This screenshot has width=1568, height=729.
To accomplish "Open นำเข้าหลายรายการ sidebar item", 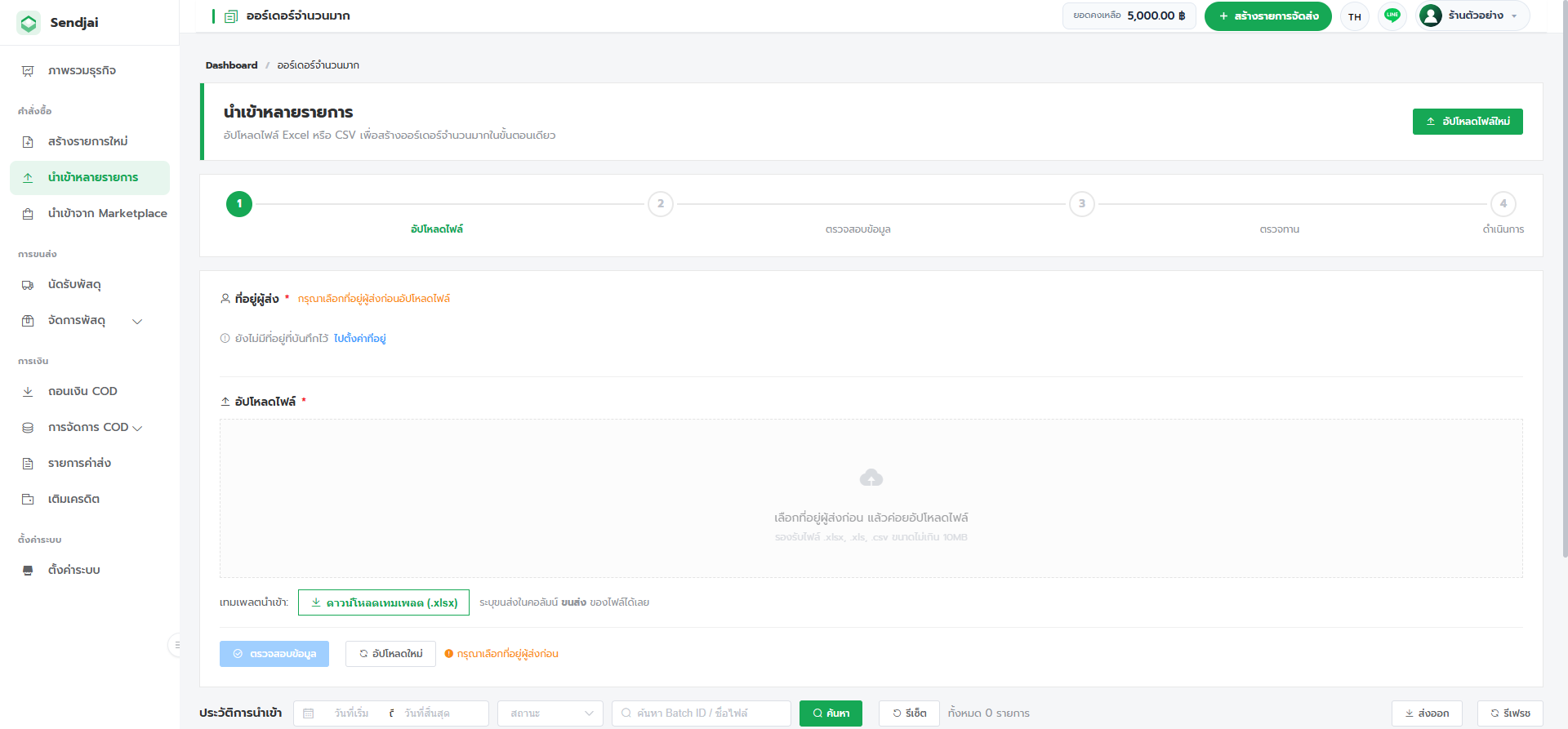I will (90, 178).
